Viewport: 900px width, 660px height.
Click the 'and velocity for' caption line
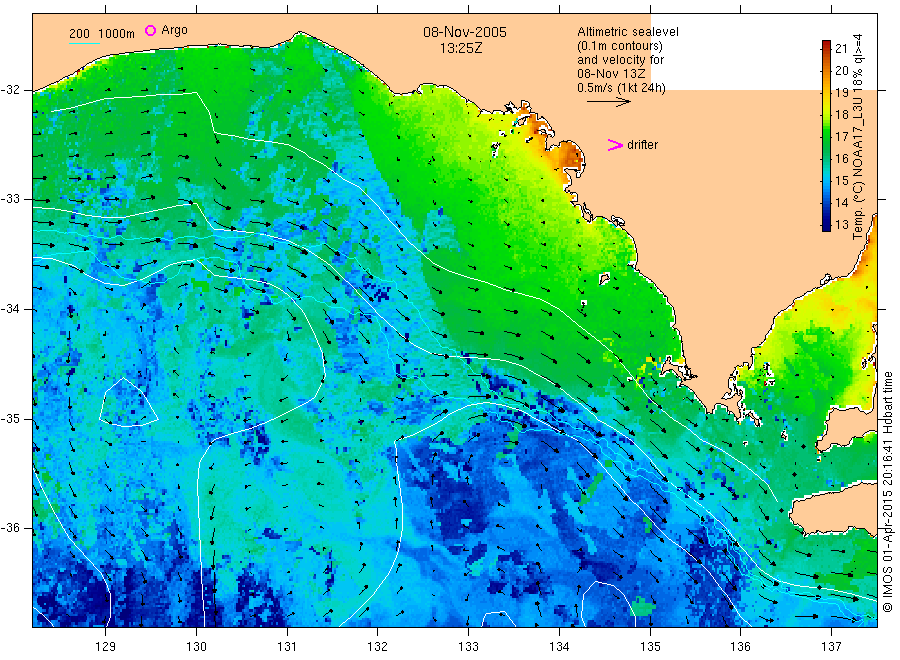(x=620, y=60)
